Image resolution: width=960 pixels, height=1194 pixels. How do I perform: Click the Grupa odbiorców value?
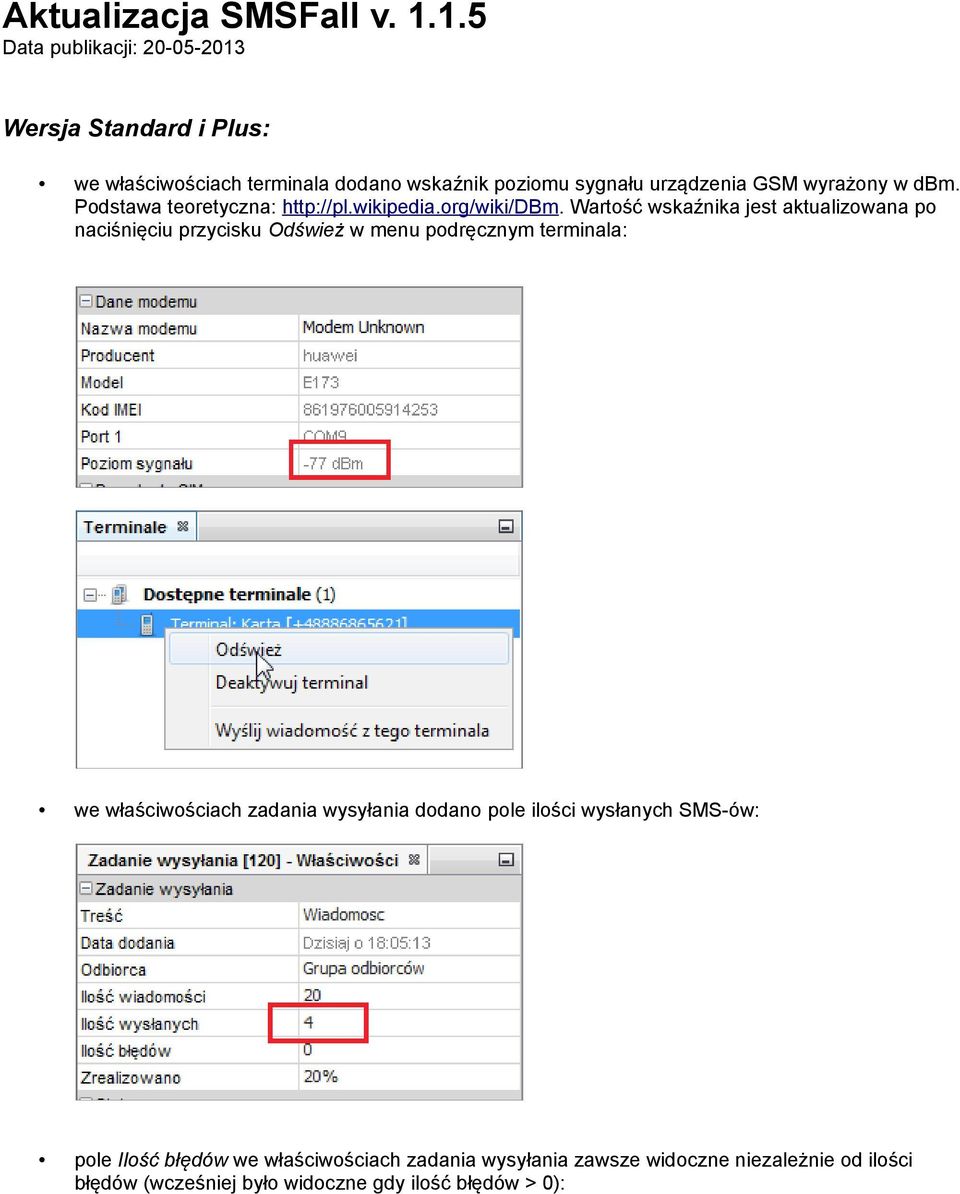coord(363,969)
